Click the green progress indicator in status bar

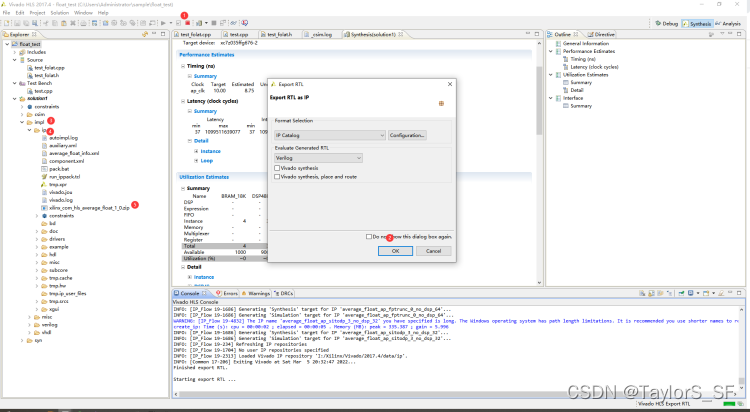[x=728, y=404]
